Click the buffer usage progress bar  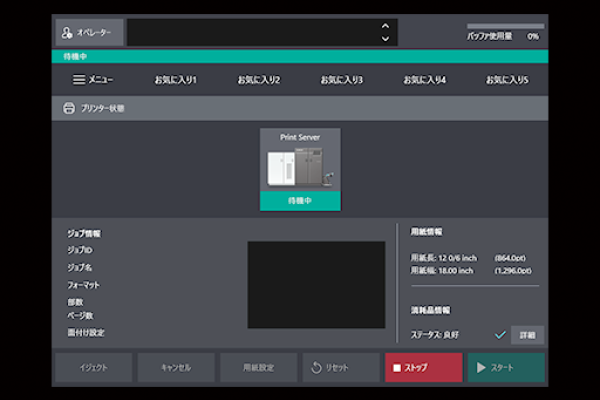point(505,26)
